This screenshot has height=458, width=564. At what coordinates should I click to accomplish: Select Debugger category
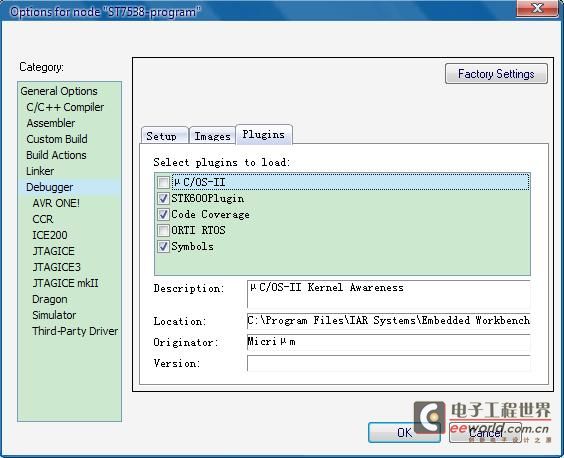(50, 187)
